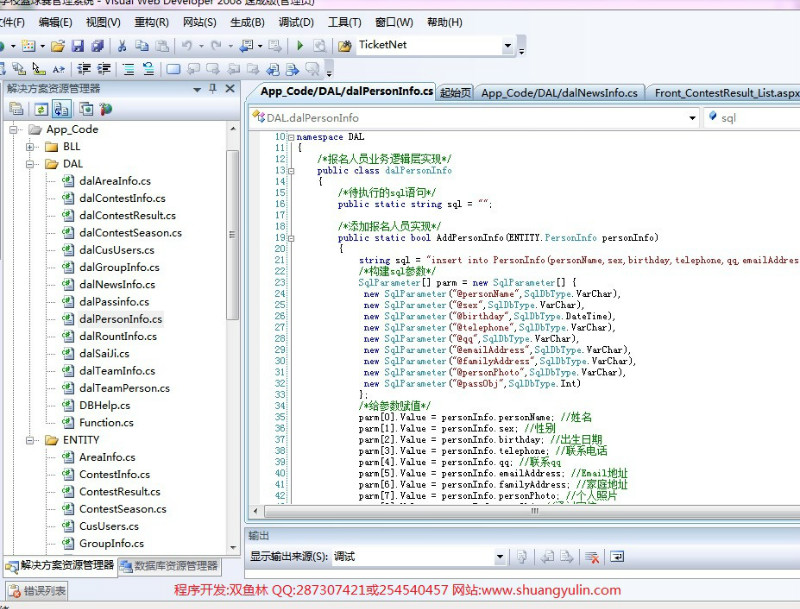The height and width of the screenshot is (609, 800).
Task: Switch to the 数据库资源管理器 tab
Action: pos(169,566)
